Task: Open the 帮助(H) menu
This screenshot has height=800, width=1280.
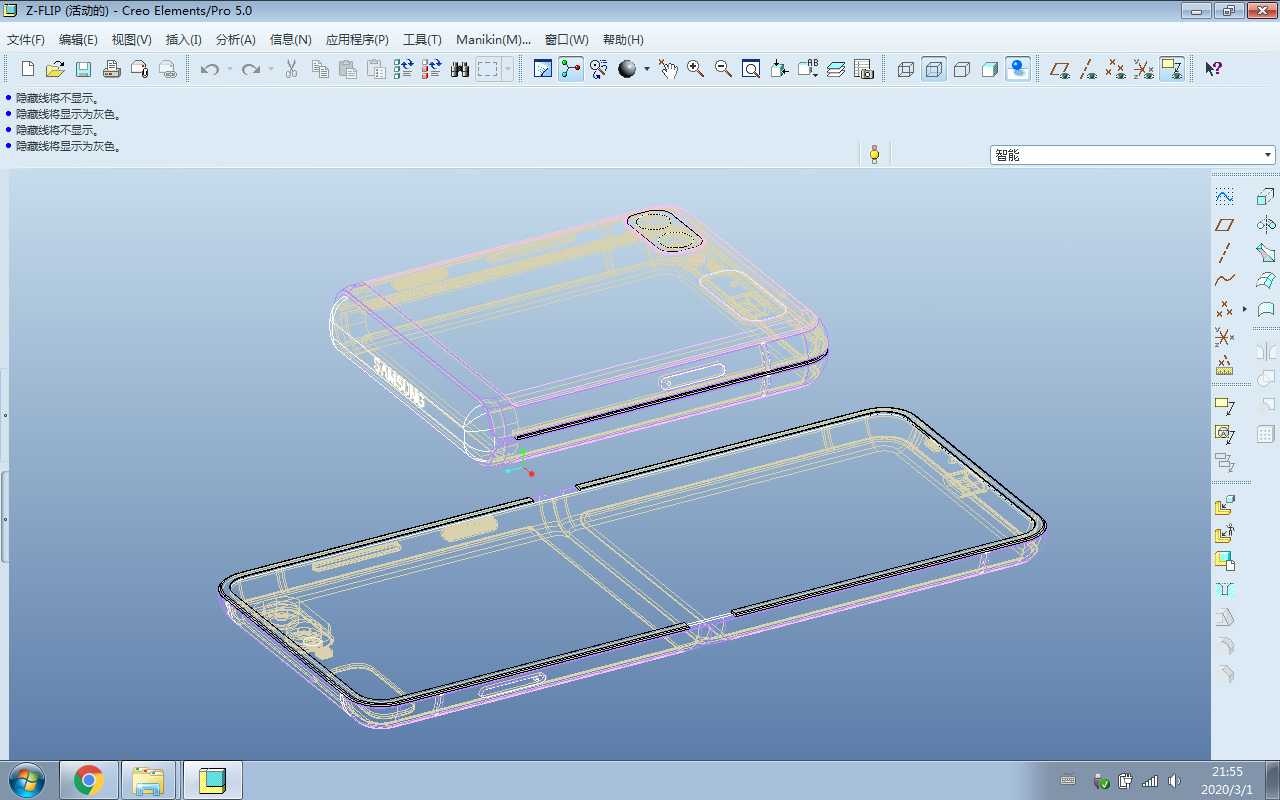Action: [623, 40]
